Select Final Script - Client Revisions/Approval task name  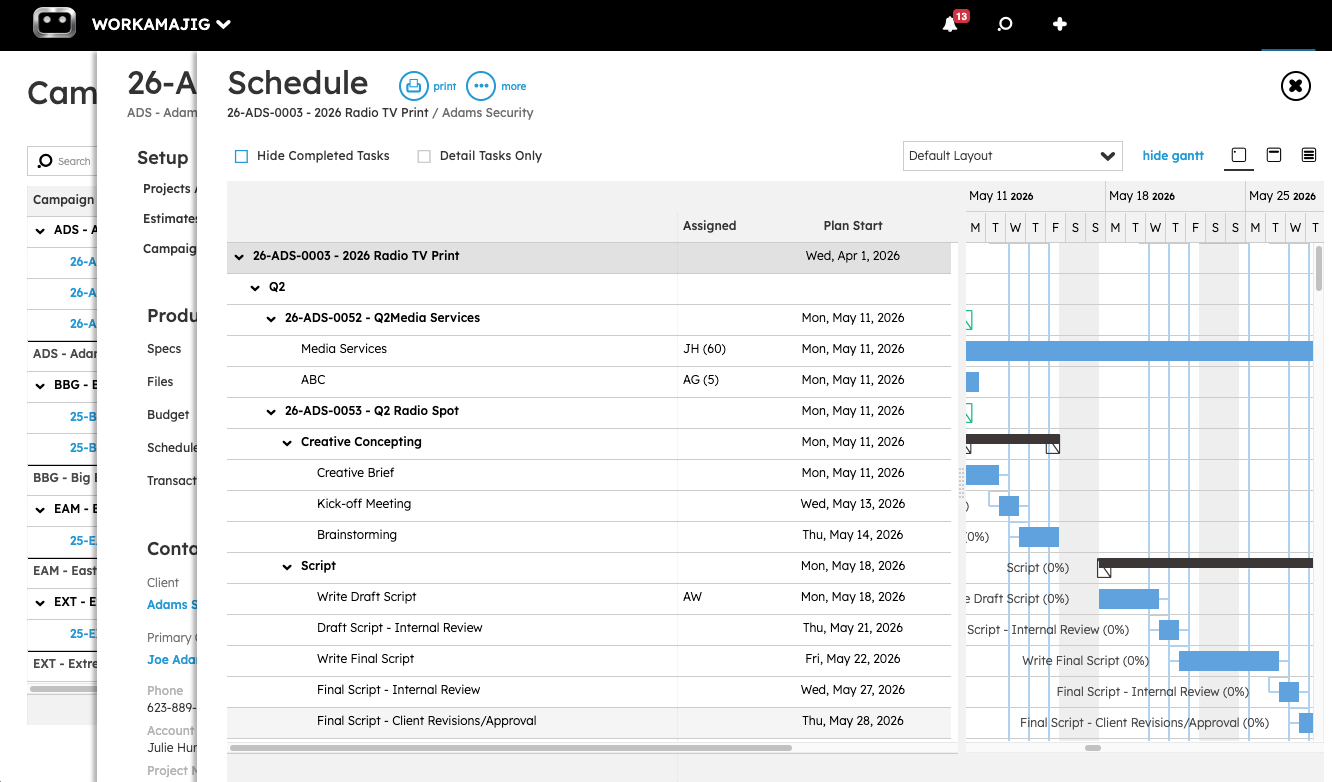coord(427,722)
